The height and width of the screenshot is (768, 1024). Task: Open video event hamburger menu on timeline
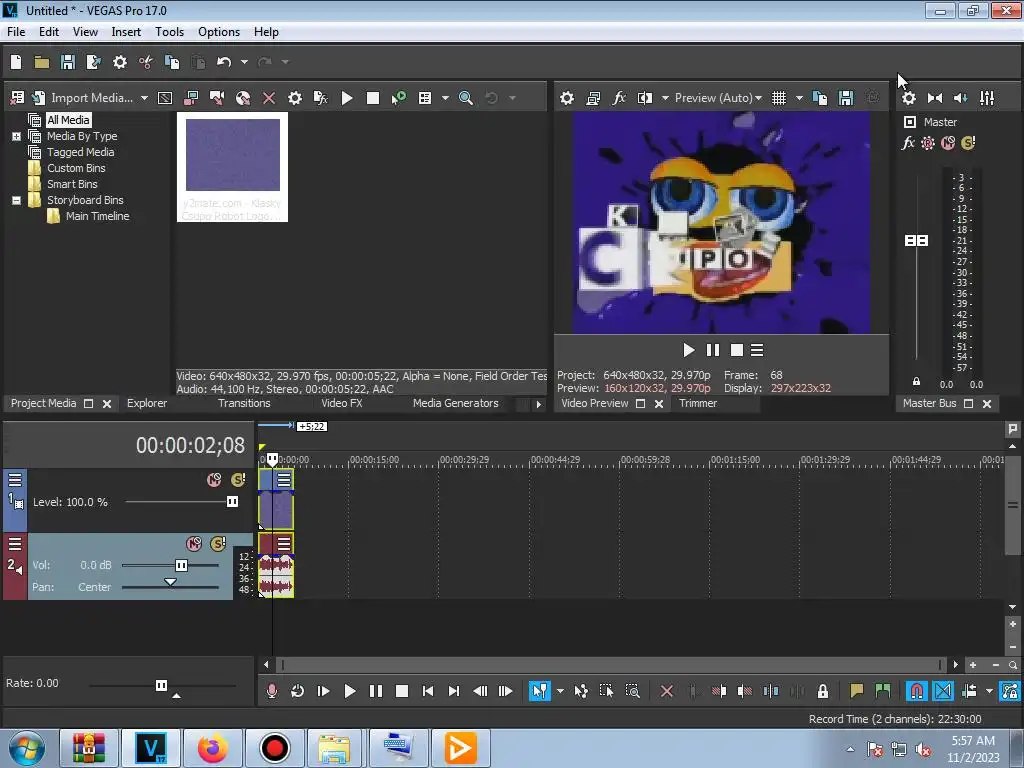pyautogui.click(x=284, y=480)
